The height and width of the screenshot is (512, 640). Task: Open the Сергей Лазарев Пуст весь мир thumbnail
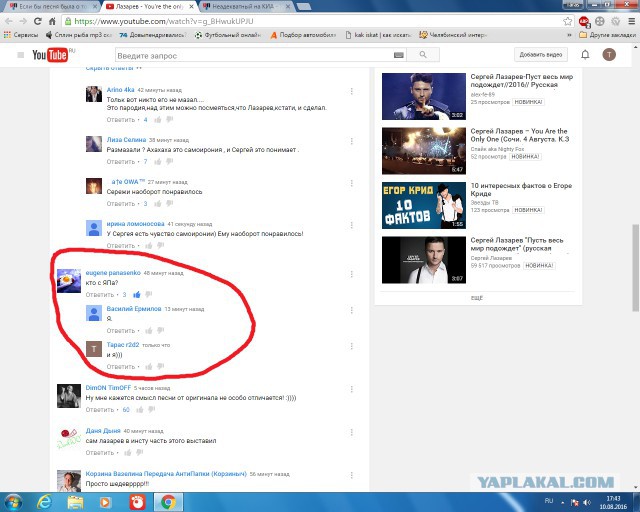click(x=424, y=96)
